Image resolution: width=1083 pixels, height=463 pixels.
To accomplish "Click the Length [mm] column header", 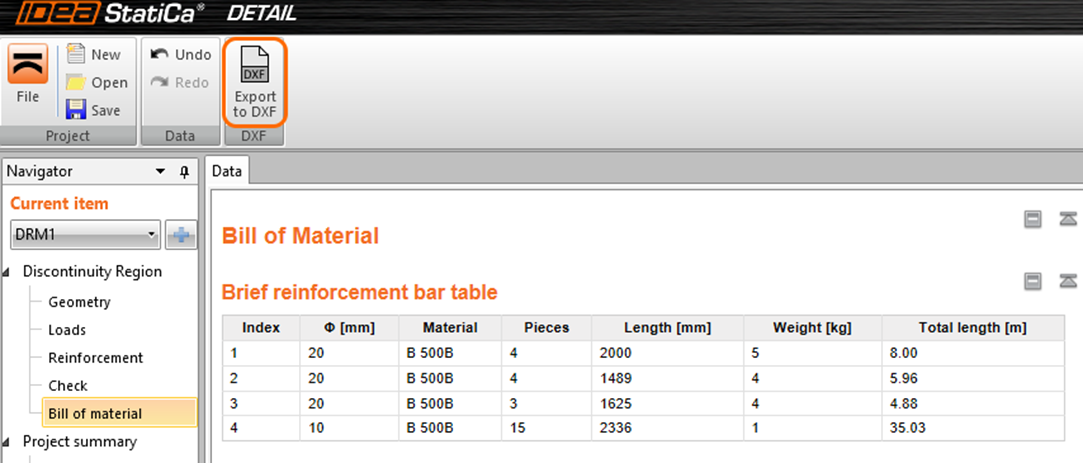I will [667, 328].
